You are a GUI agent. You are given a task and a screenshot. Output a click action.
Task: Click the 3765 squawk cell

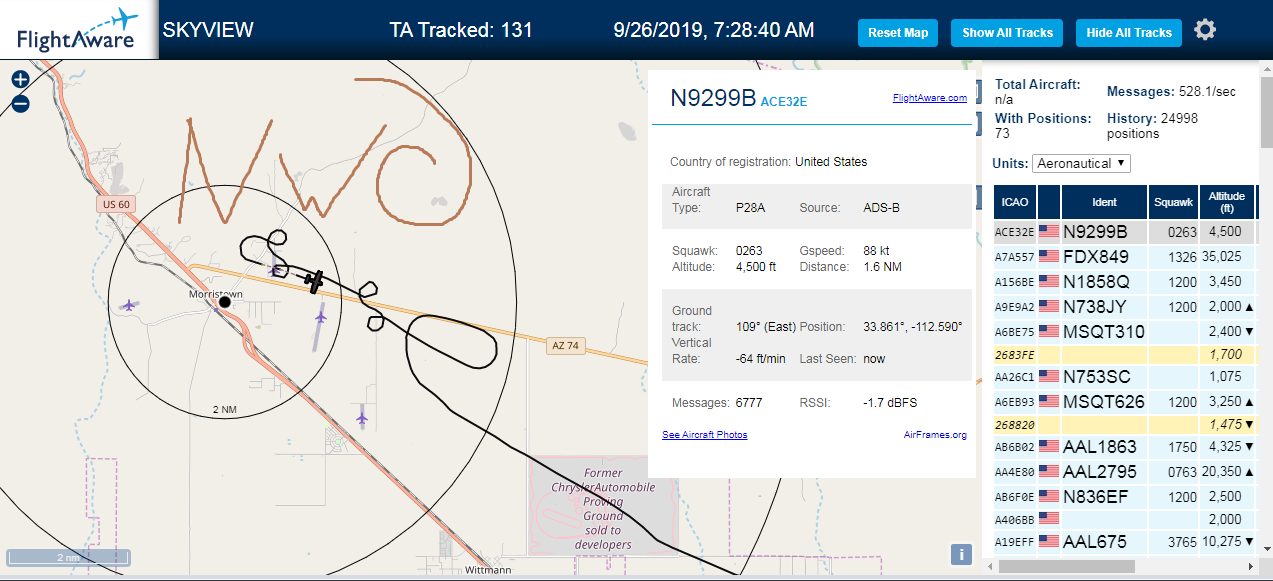1174,542
